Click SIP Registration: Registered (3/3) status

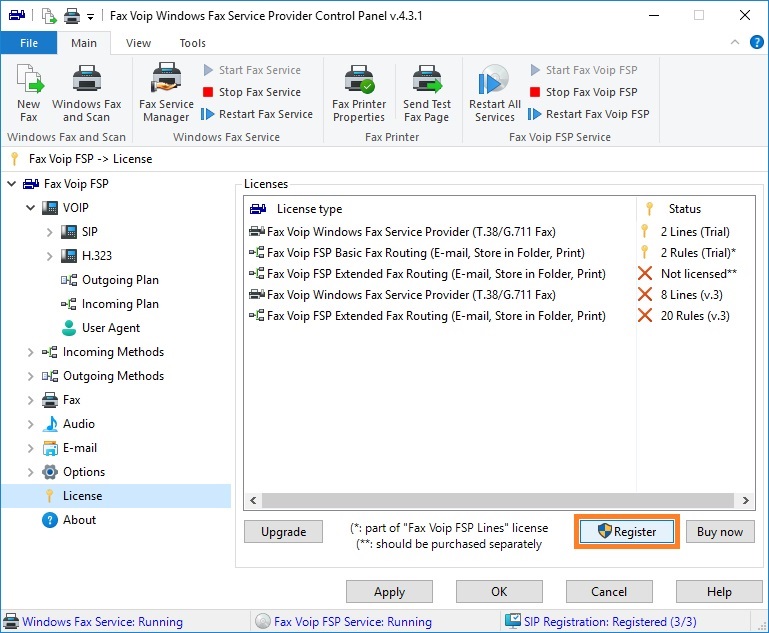click(x=610, y=622)
